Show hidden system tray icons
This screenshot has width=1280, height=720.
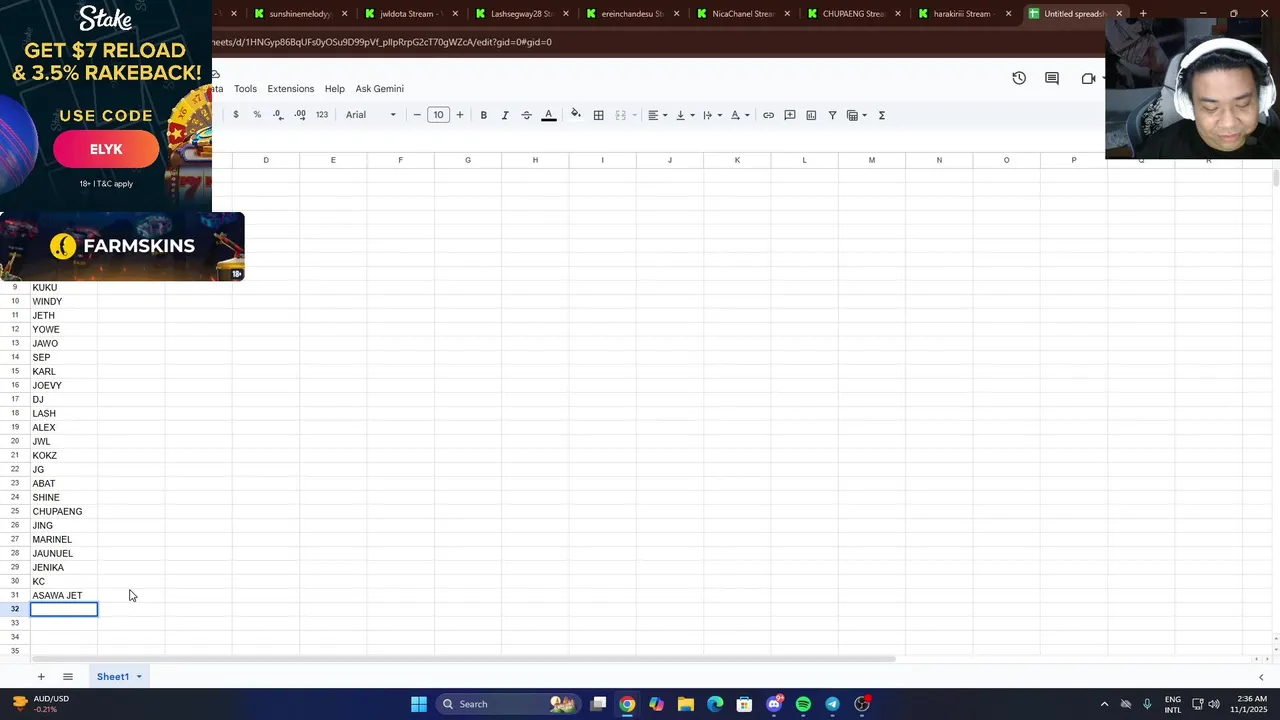(x=1104, y=704)
